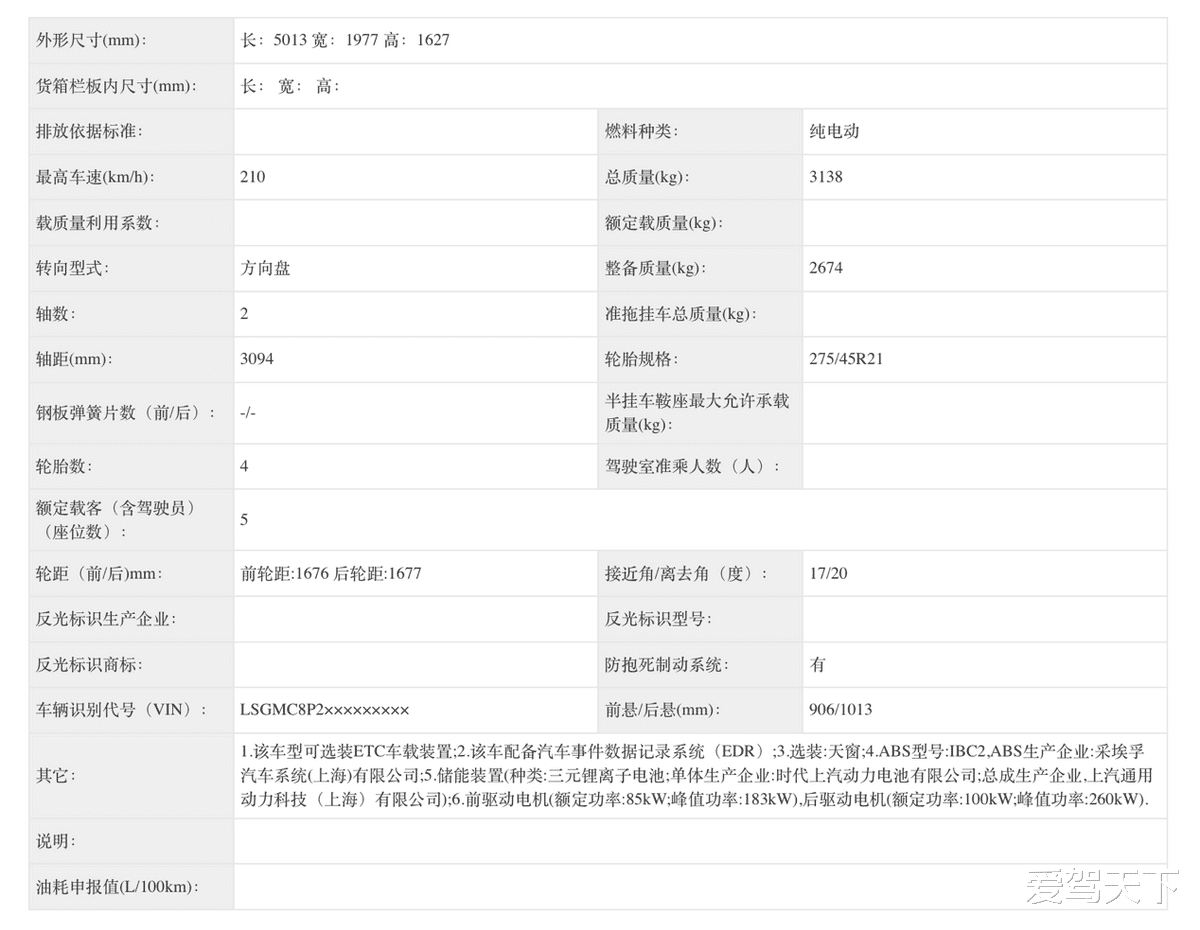This screenshot has height=930, width=1200.
Task: Click the 油耗申报值(L/100km) label
Action: coord(118,887)
